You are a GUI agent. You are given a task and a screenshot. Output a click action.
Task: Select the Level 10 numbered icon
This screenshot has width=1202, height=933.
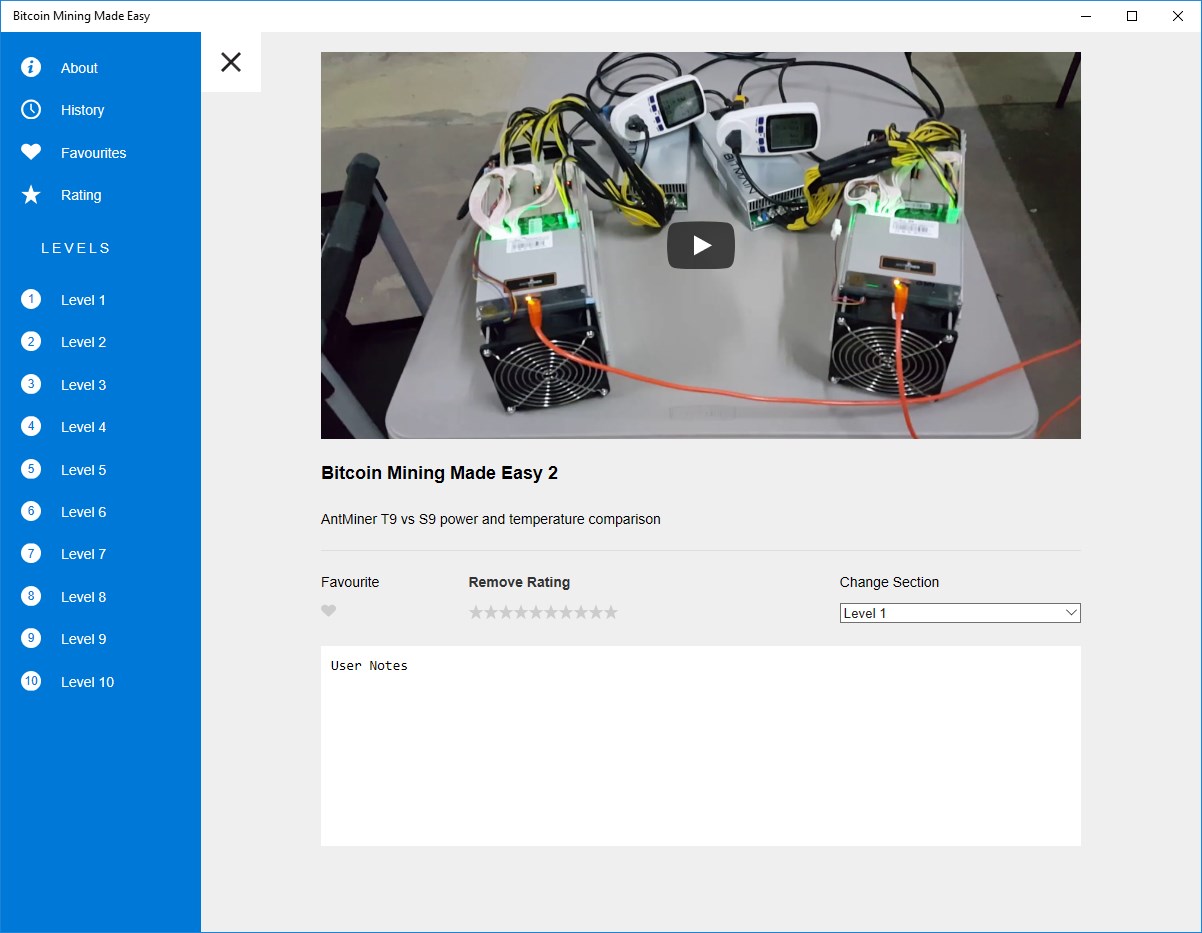point(31,681)
